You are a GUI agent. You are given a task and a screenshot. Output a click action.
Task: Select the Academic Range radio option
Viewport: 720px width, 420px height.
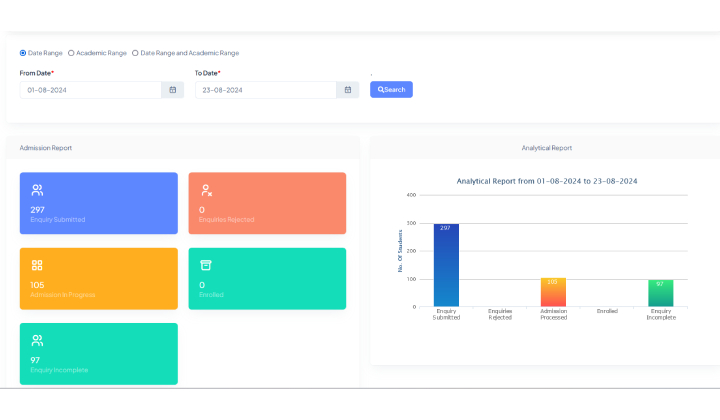(x=71, y=53)
